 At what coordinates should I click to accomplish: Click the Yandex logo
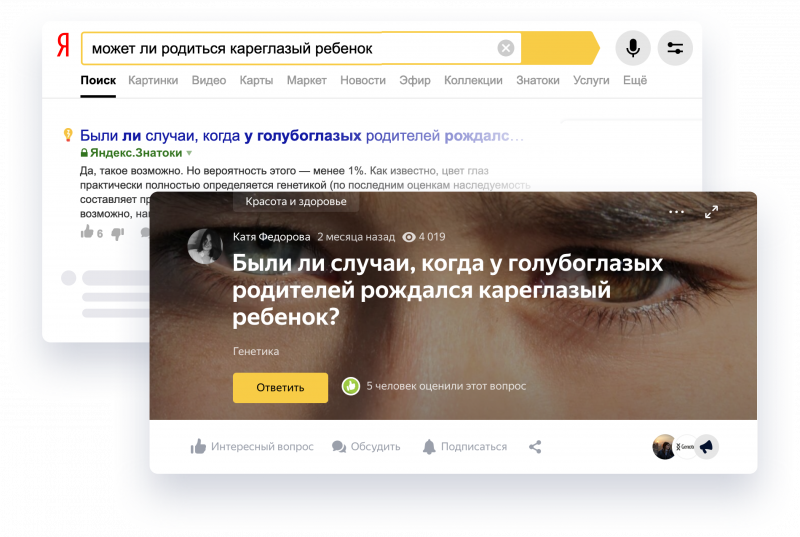coord(62,47)
